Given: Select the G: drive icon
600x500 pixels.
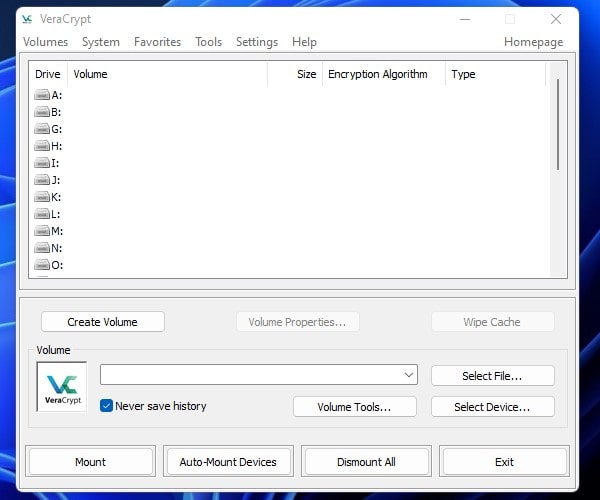Looking at the screenshot, I should tap(42, 129).
